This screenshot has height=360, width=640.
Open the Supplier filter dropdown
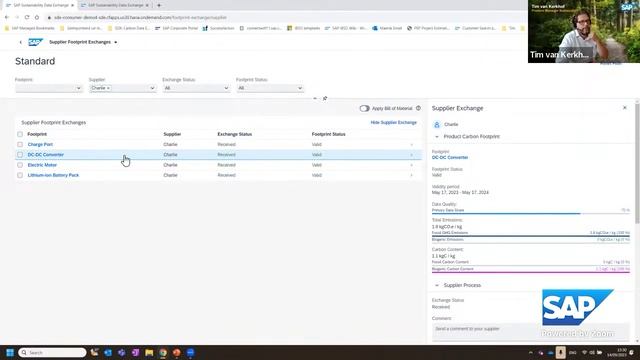point(152,88)
